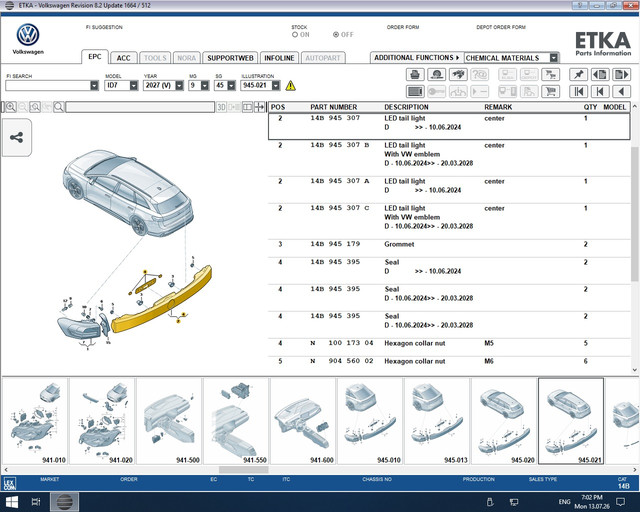Click the helmet icon beside the print button
640x512 pixels.
tap(436, 75)
